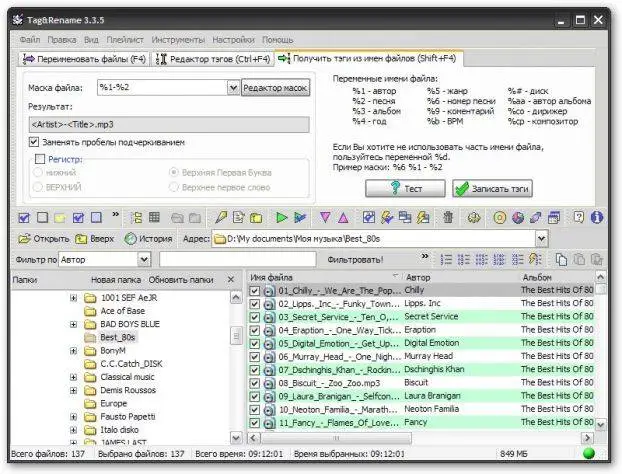Click the blue play icon
622x474 pixels.
pos(300,217)
